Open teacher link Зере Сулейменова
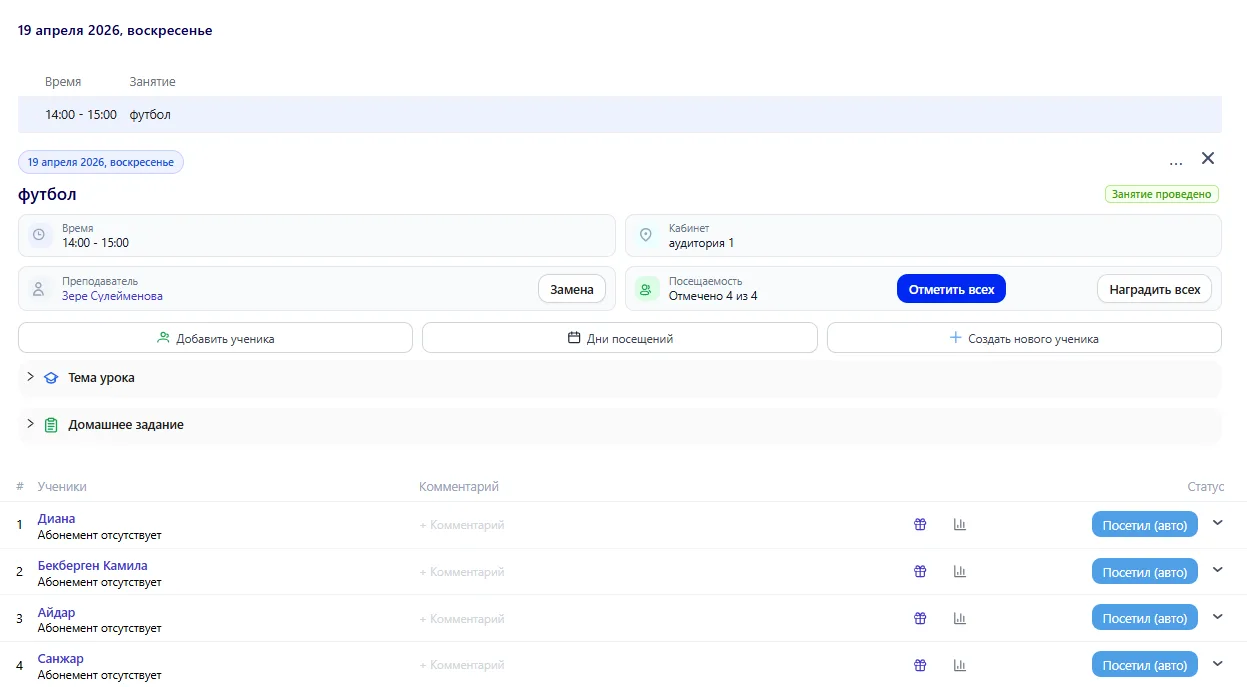This screenshot has height=687, width=1247. 112,296
